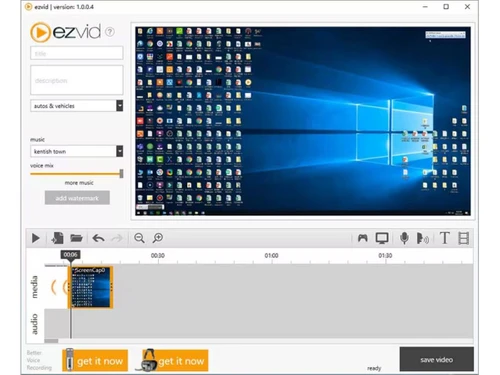Open the kentish town music dropdown
The image size is (500, 375).
pyautogui.click(x=77, y=151)
